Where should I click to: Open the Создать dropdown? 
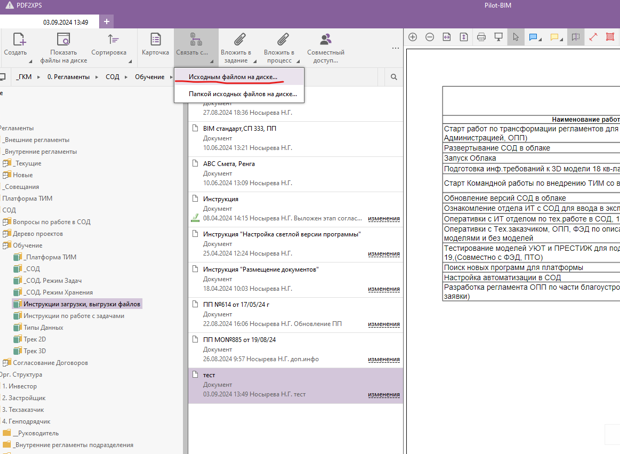pyautogui.click(x=16, y=45)
